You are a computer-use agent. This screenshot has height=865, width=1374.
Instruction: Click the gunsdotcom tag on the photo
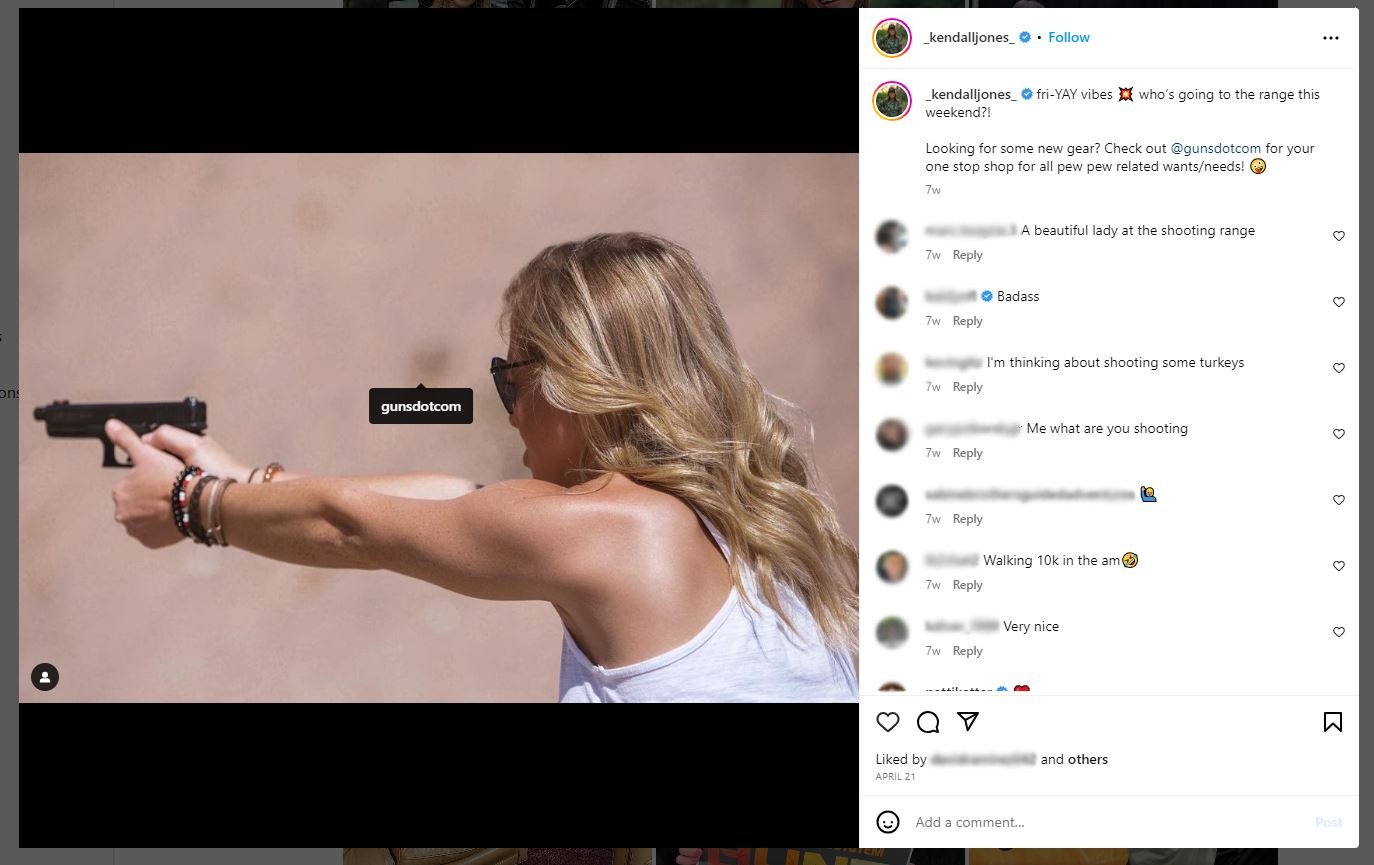pos(421,406)
